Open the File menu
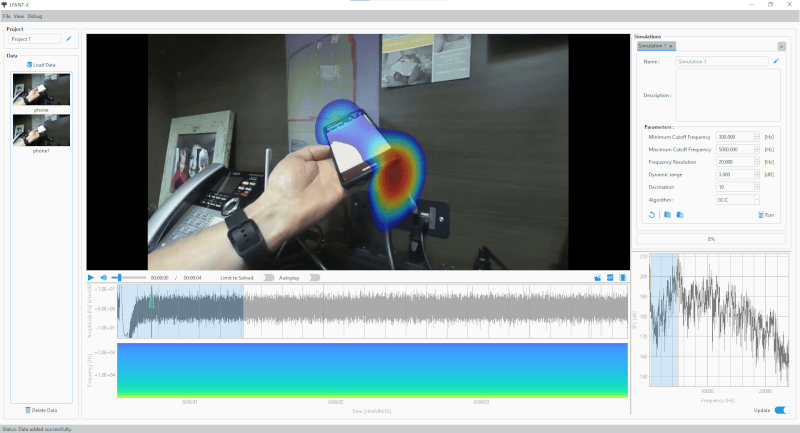The image size is (800, 433). (7, 16)
